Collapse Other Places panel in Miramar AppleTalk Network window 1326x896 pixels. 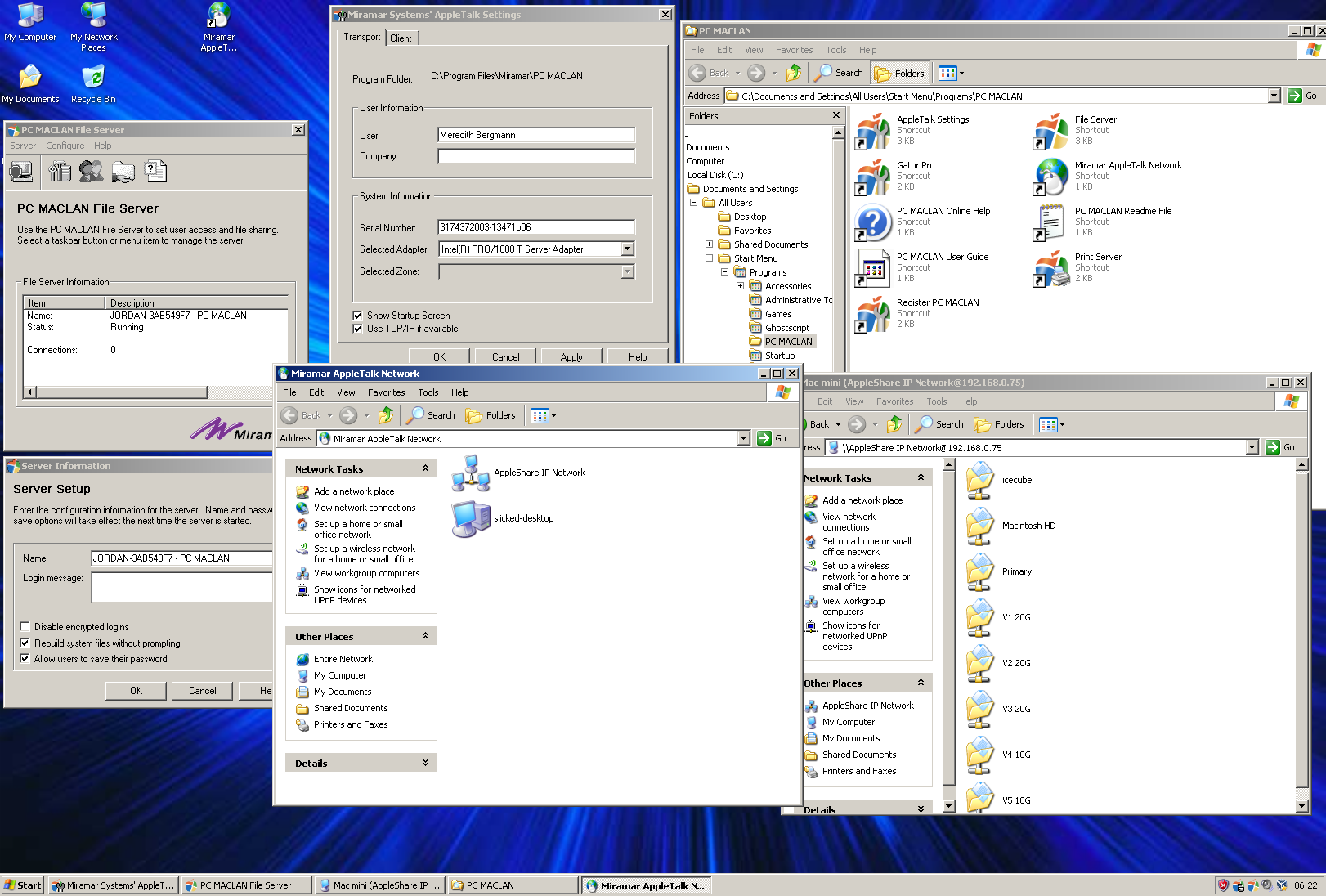coord(425,636)
